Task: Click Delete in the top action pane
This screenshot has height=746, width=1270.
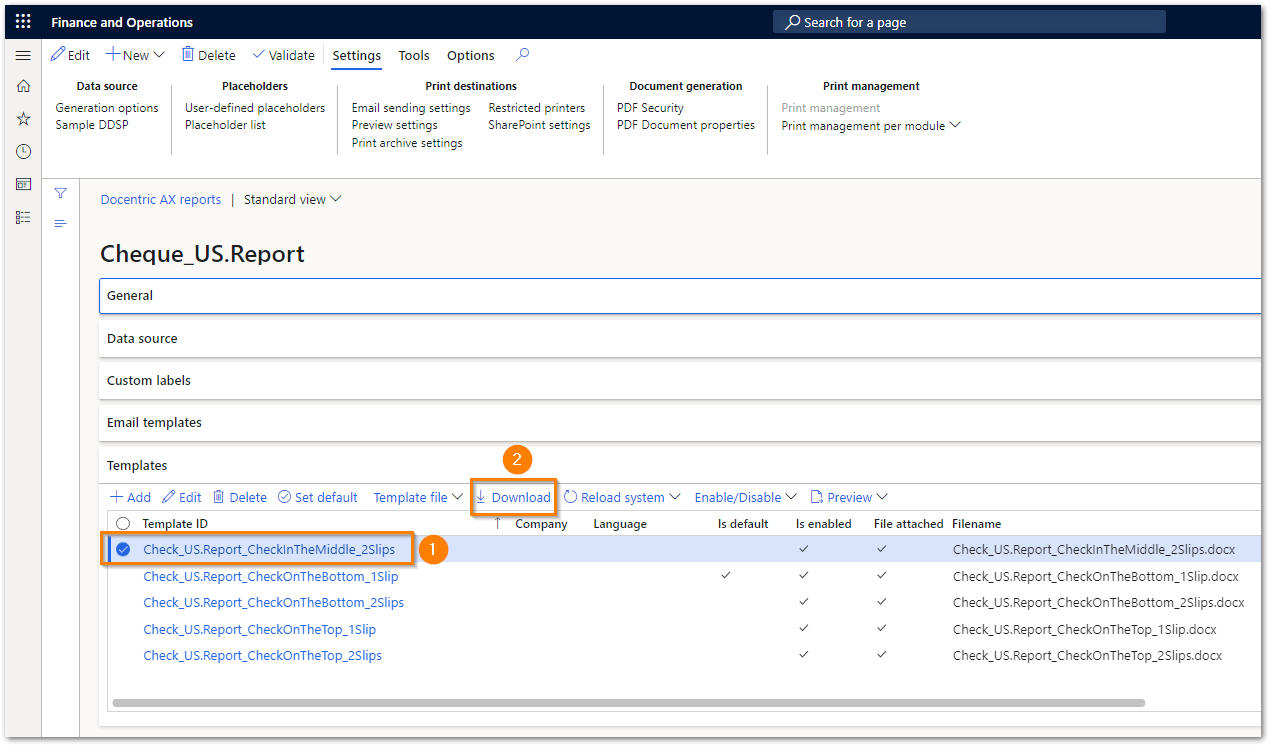Action: [x=208, y=55]
